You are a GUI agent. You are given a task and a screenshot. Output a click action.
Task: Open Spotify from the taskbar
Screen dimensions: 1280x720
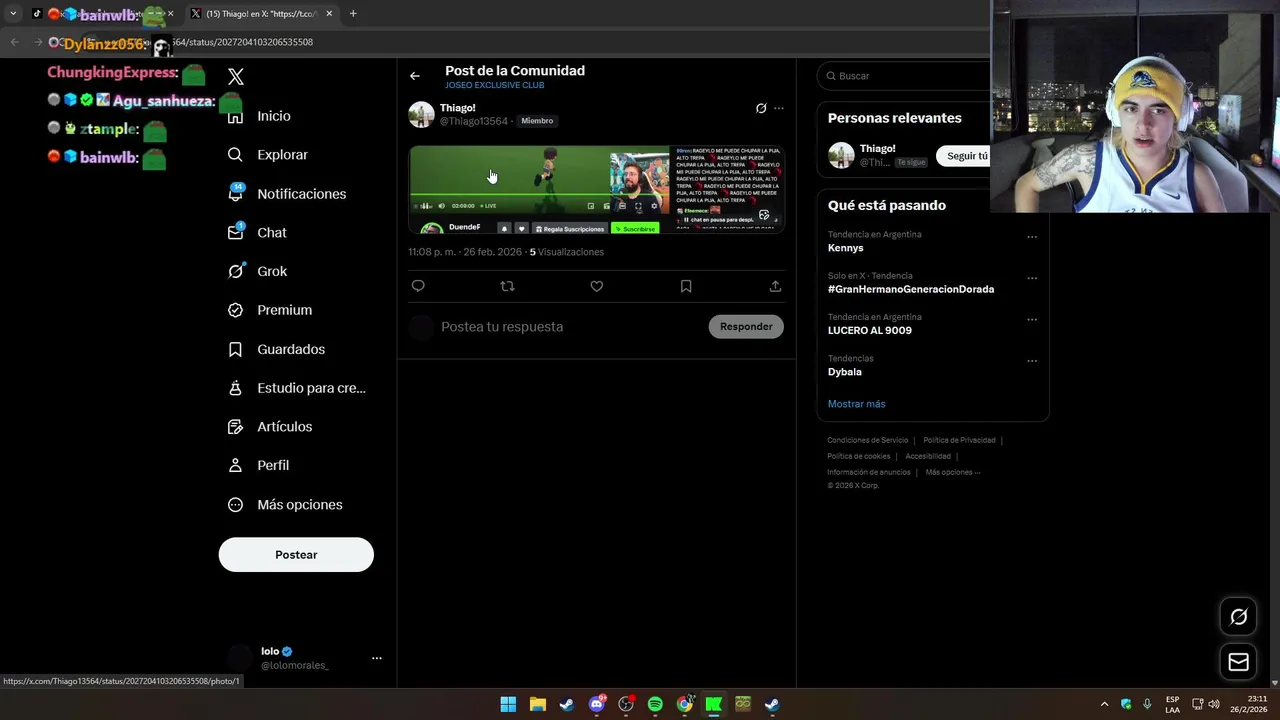[x=655, y=704]
